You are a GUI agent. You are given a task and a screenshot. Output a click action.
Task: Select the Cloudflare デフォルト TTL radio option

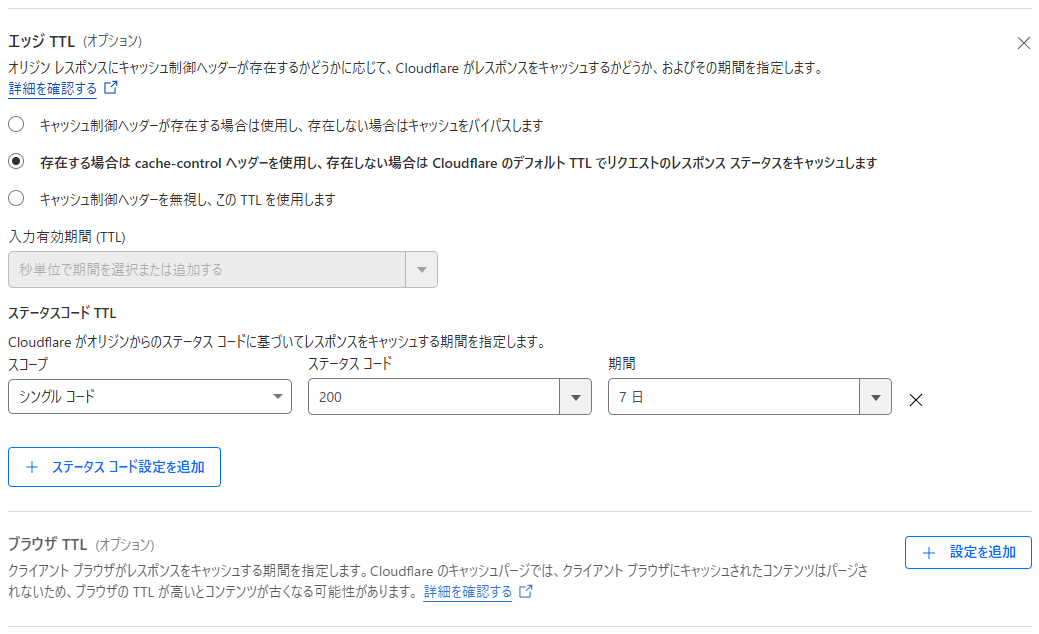point(16,161)
